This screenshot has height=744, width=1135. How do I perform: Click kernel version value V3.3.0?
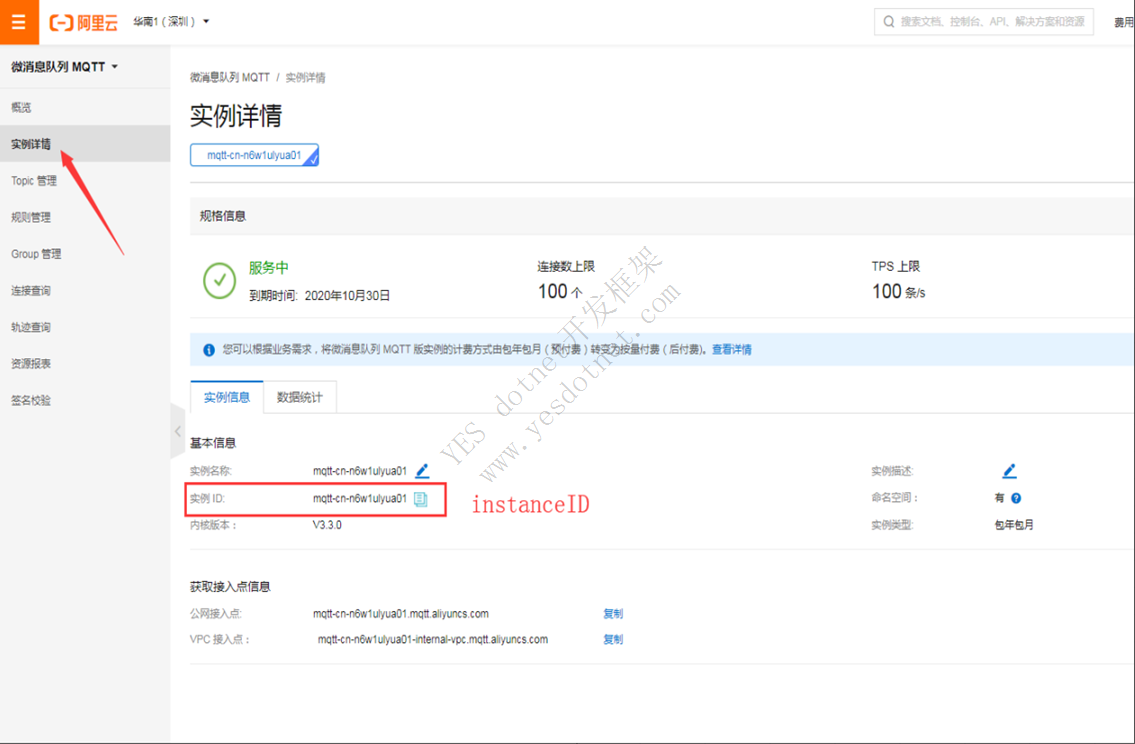[327, 525]
